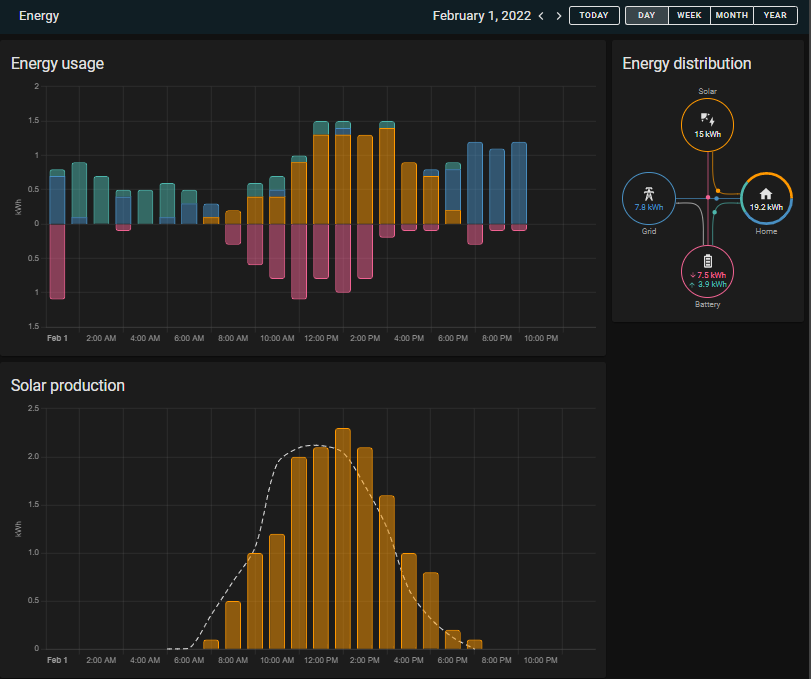Click the Home house icon
The height and width of the screenshot is (679, 811).
tap(766, 194)
